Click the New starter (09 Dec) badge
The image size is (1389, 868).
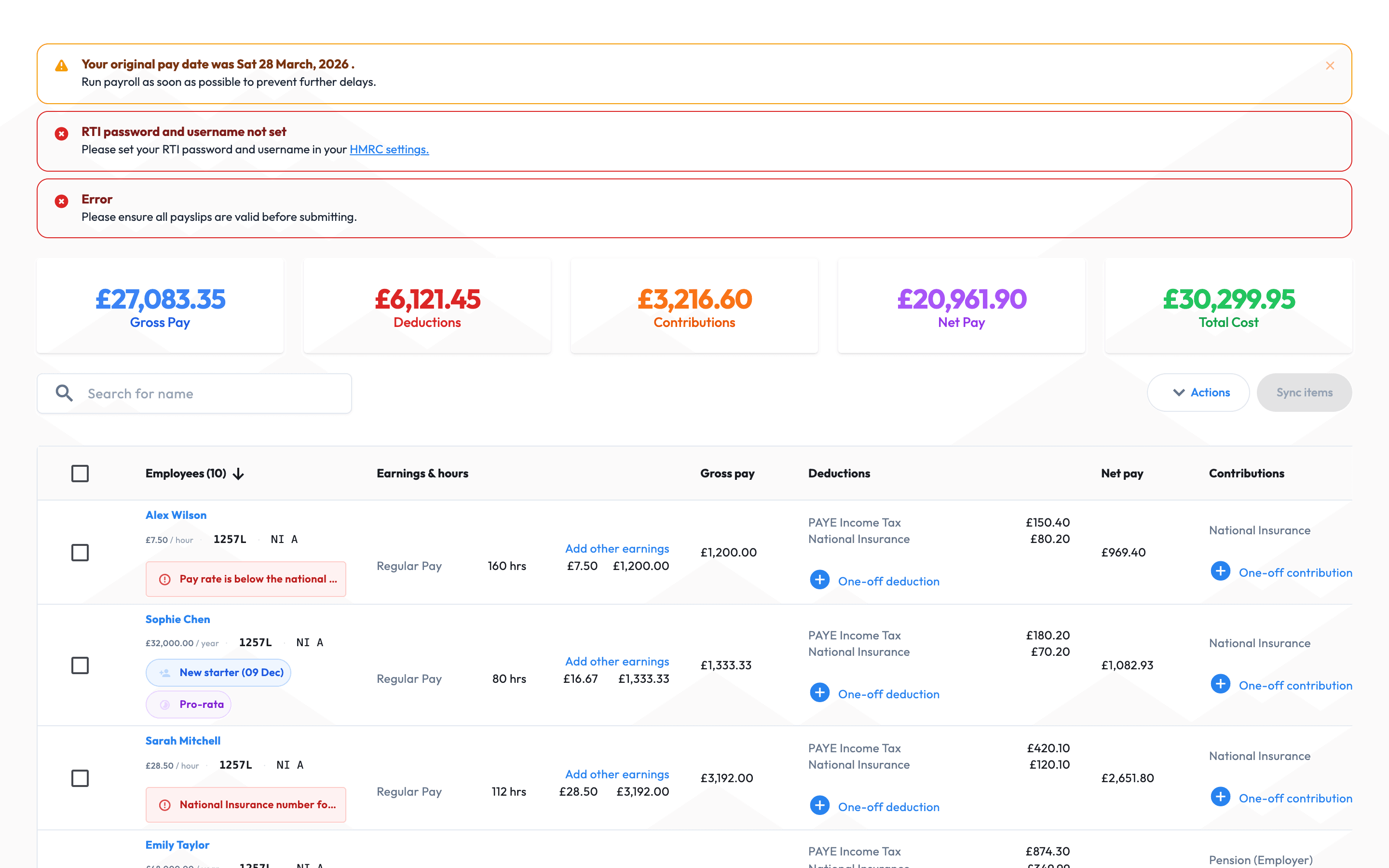pos(218,673)
